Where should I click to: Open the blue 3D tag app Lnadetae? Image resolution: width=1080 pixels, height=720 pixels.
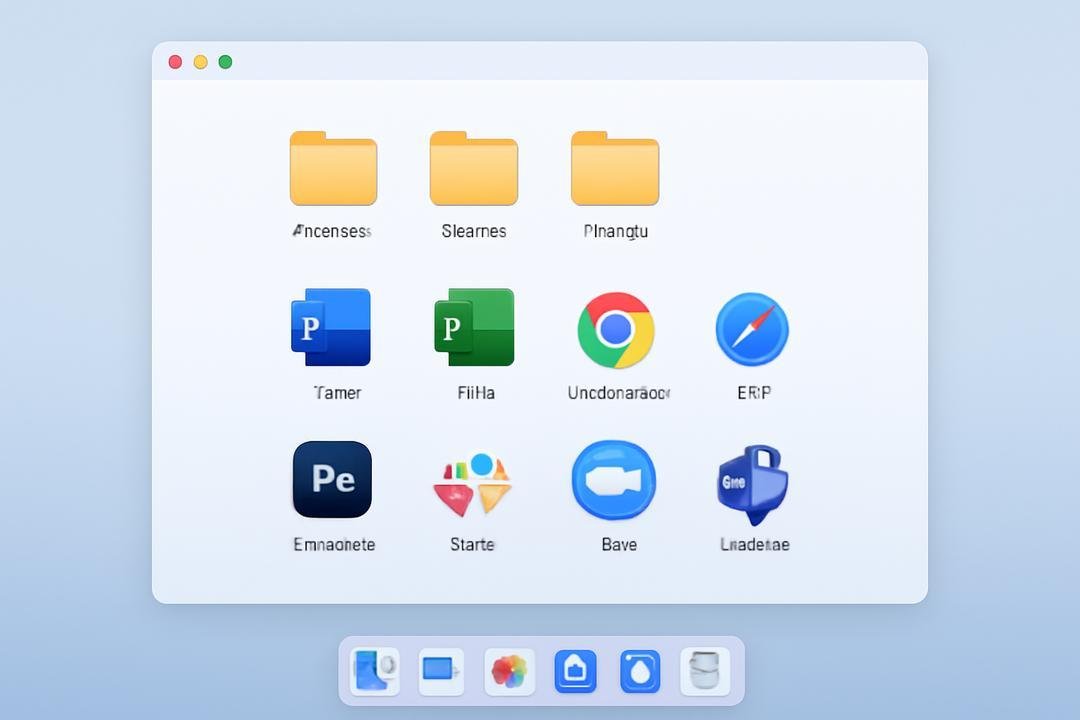tap(753, 484)
